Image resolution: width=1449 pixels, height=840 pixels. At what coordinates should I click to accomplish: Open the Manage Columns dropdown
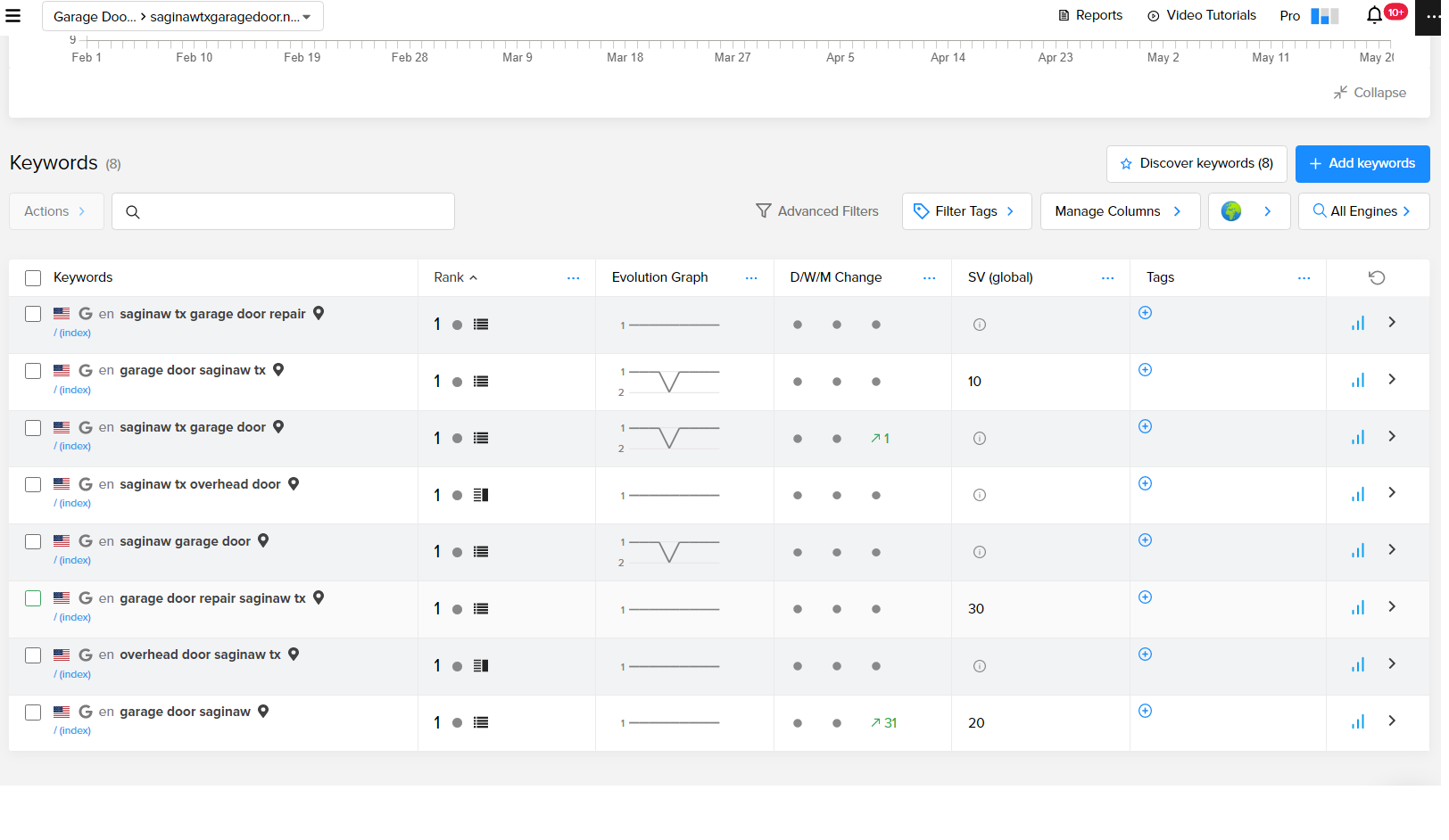pos(1119,211)
